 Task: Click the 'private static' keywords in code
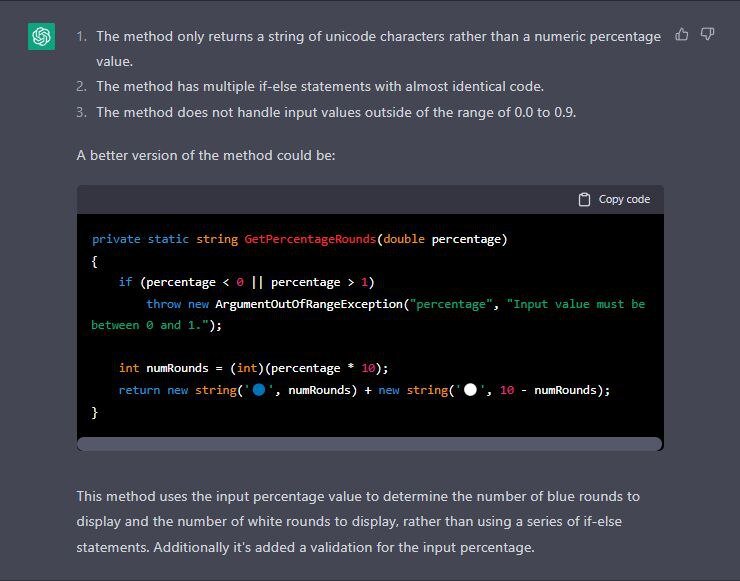pos(140,239)
